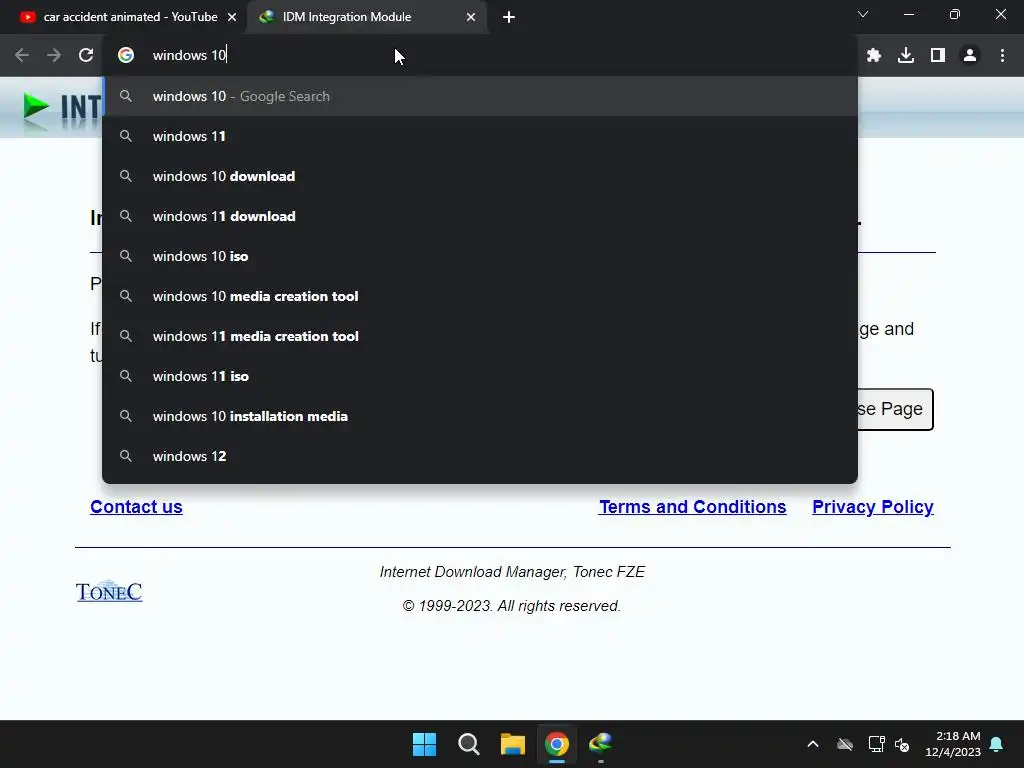
Task: Click the © 1999-2023. All rights reserved text
Action: point(511,606)
